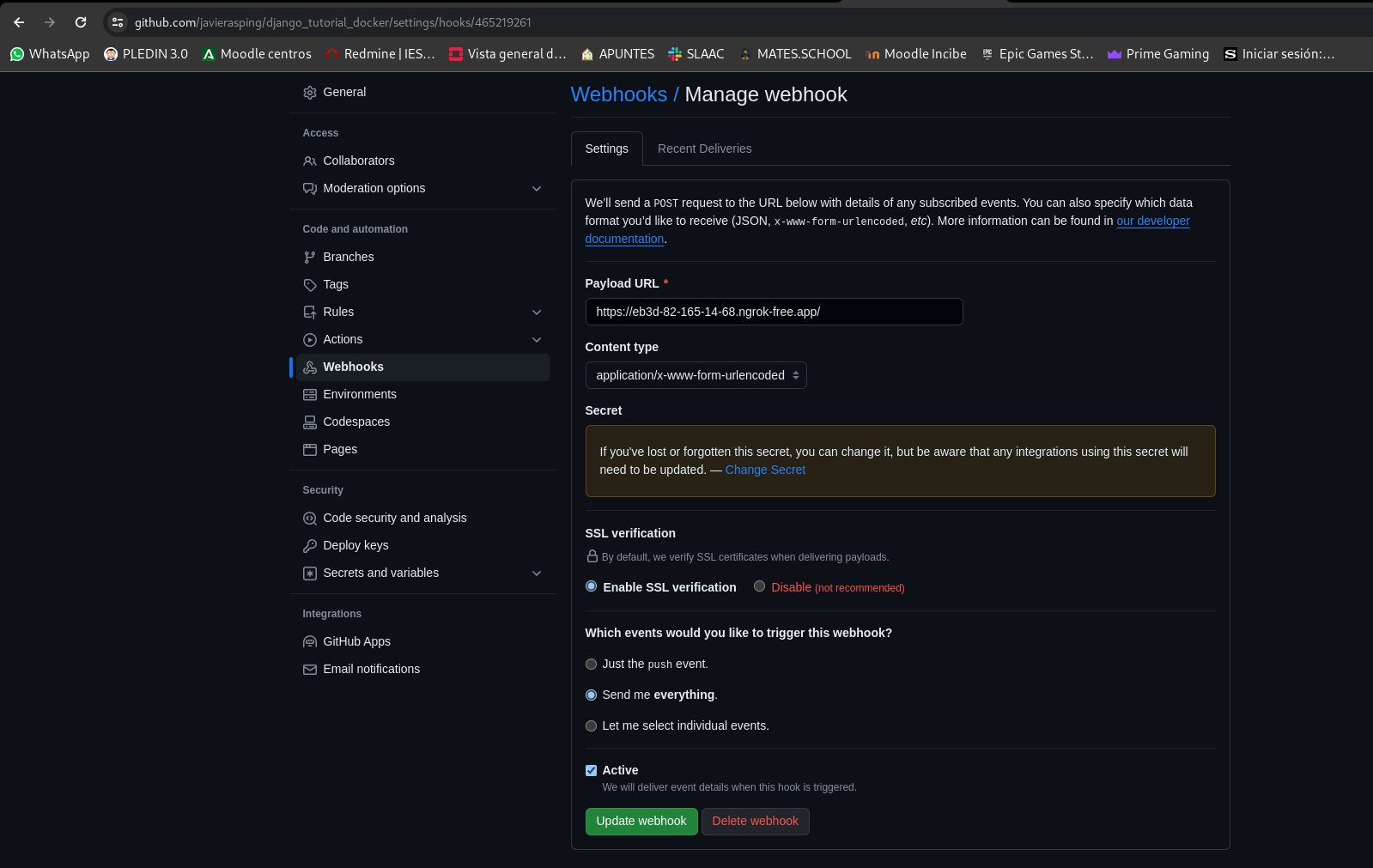Go back with the browser back arrow
The image size is (1373, 868).
coord(19,22)
